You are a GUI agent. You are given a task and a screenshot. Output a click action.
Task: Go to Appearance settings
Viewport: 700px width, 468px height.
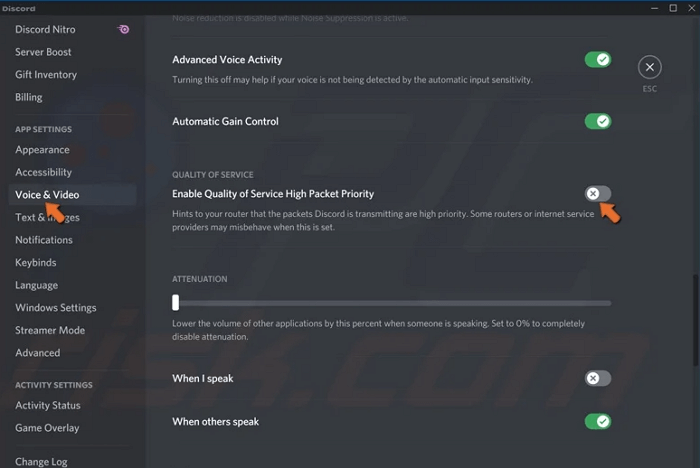click(x=42, y=150)
